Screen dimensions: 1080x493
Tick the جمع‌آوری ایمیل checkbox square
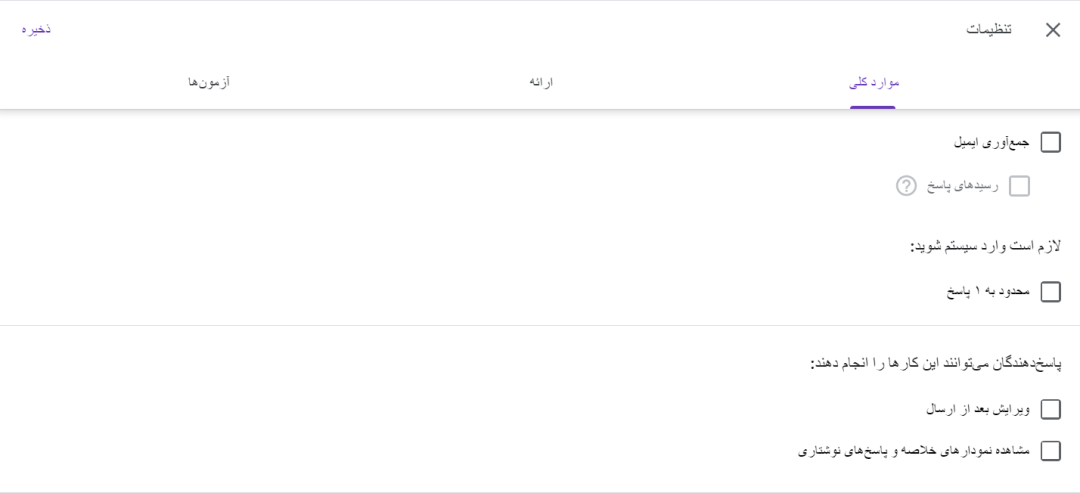pyautogui.click(x=1050, y=143)
